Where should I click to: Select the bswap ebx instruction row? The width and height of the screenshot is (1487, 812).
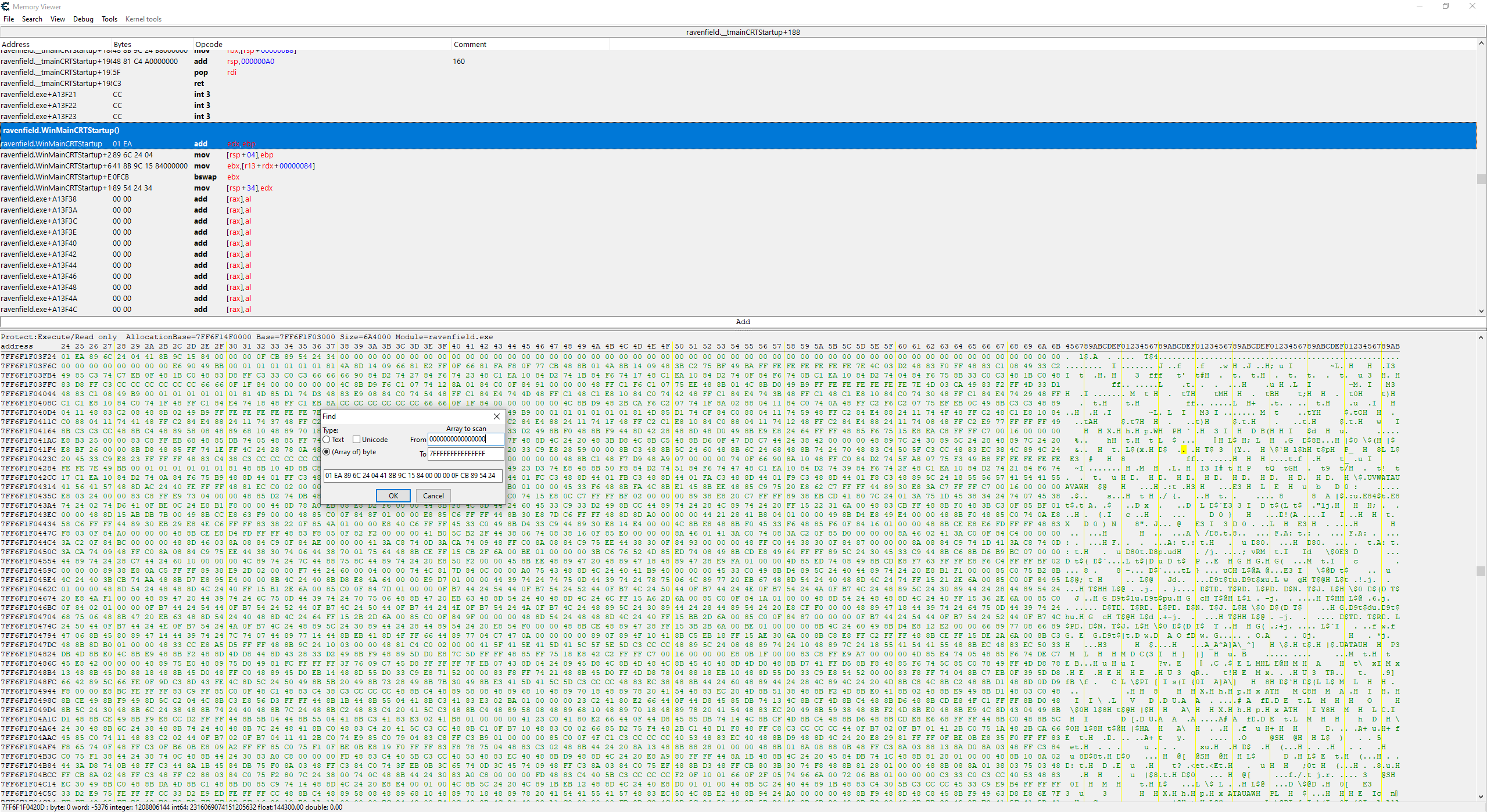click(738, 177)
